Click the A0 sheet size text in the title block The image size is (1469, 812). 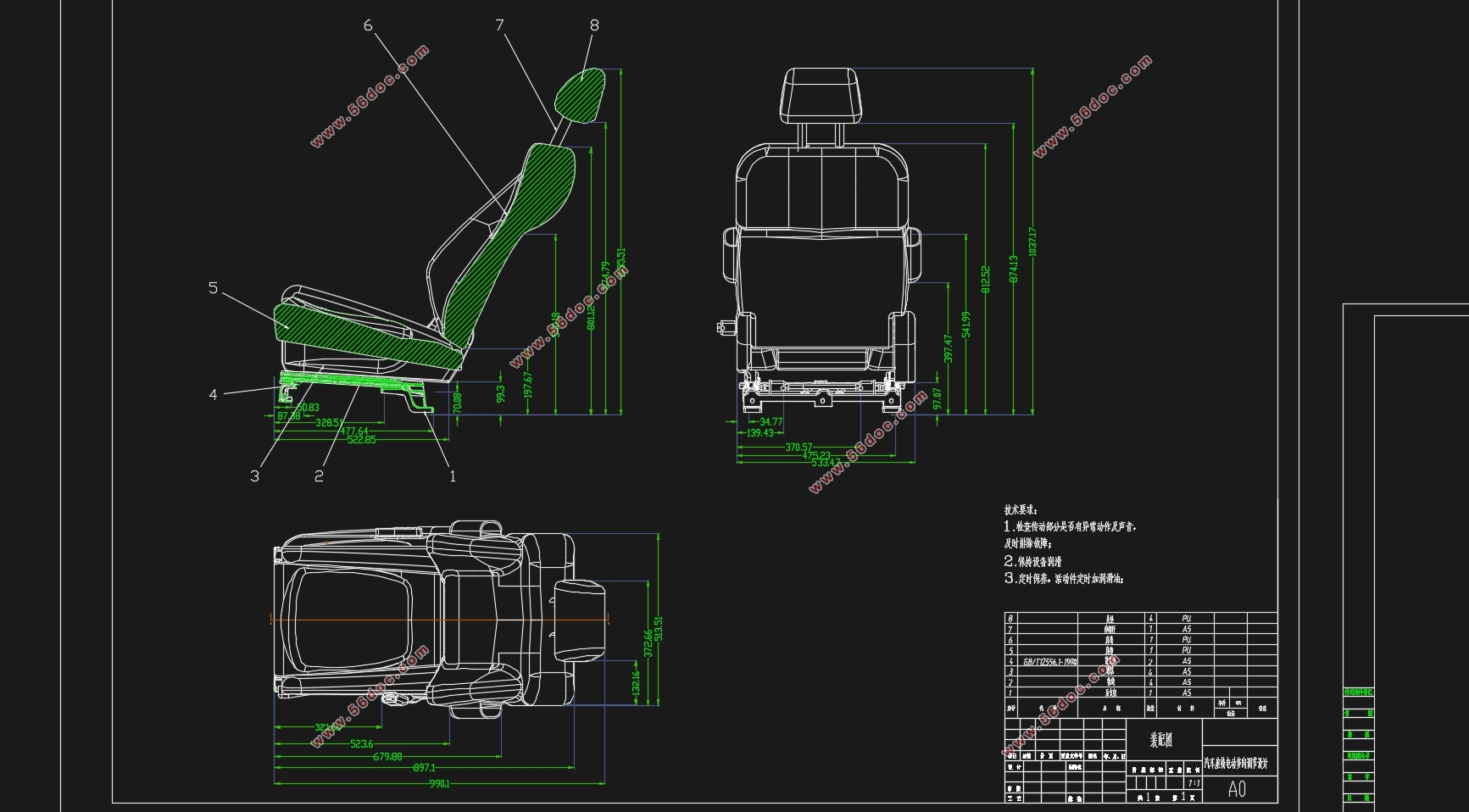[x=1237, y=789]
